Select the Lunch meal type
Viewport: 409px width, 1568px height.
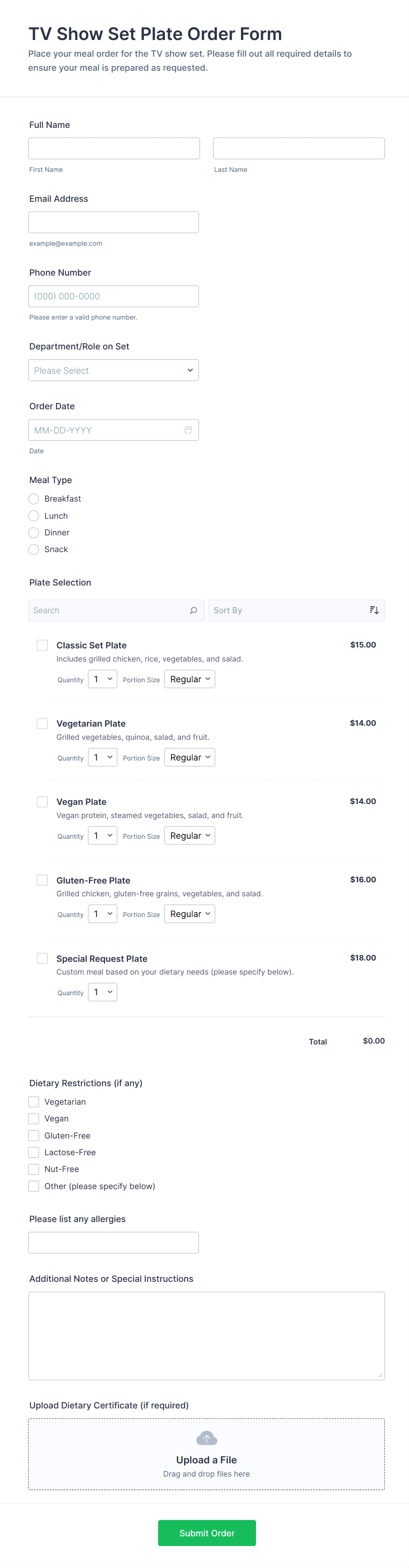[x=34, y=516]
